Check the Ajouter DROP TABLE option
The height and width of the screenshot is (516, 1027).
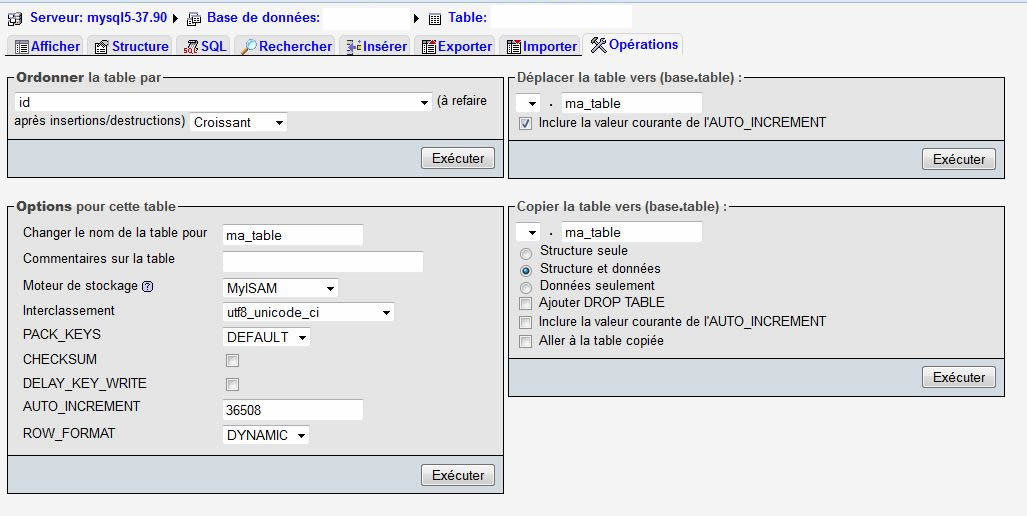(526, 303)
